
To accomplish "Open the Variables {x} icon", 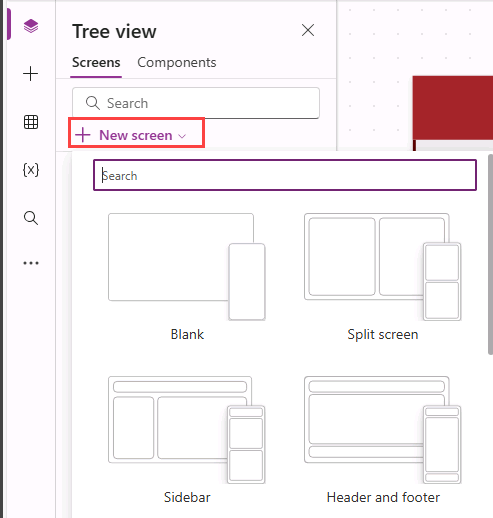I will 31,170.
